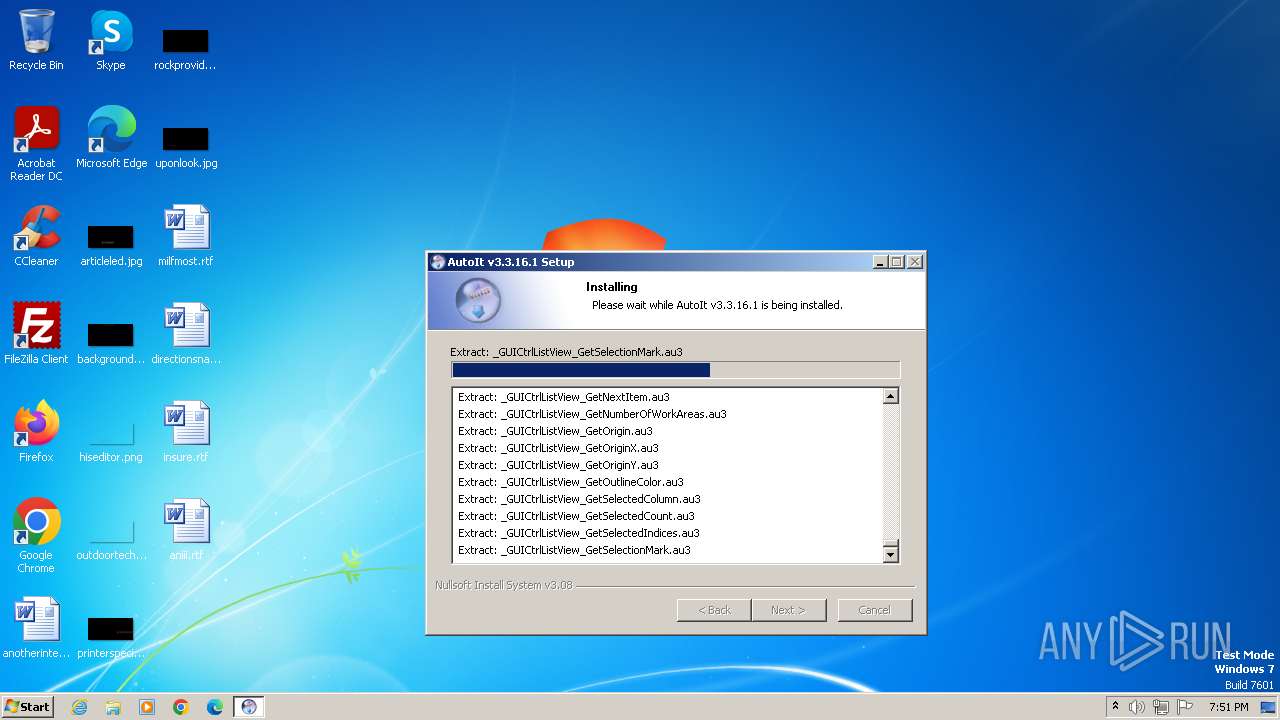This screenshot has width=1280, height=720.
Task: Click the AutoIt Setup title bar icon
Action: (437, 262)
